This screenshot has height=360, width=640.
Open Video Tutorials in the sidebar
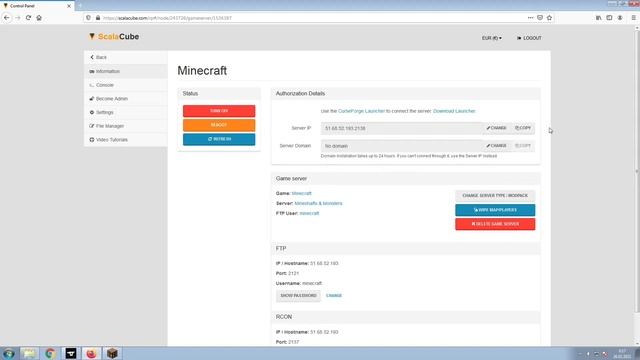click(x=126, y=140)
